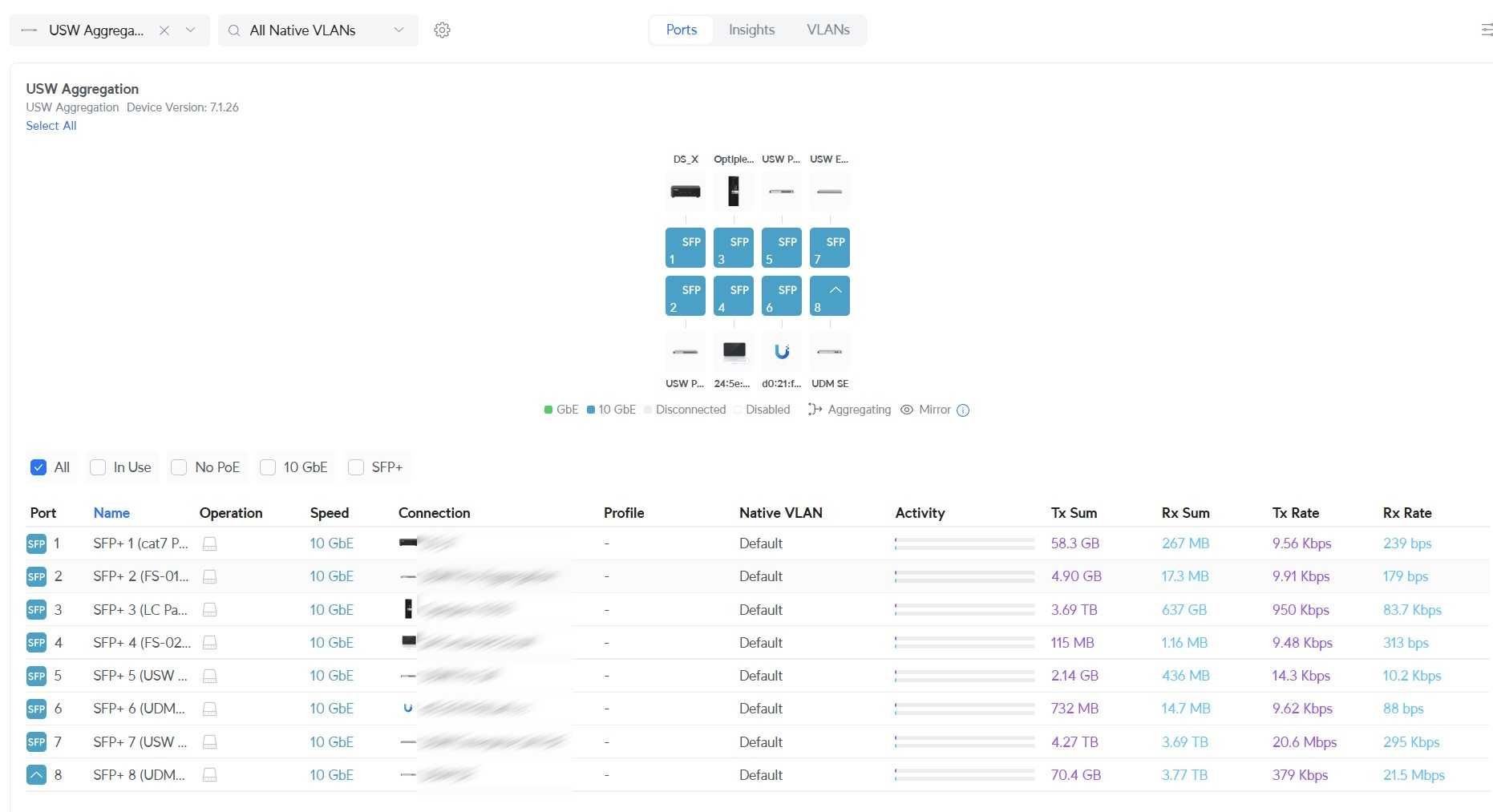Click the uplink badge in port 8 row

[36, 775]
